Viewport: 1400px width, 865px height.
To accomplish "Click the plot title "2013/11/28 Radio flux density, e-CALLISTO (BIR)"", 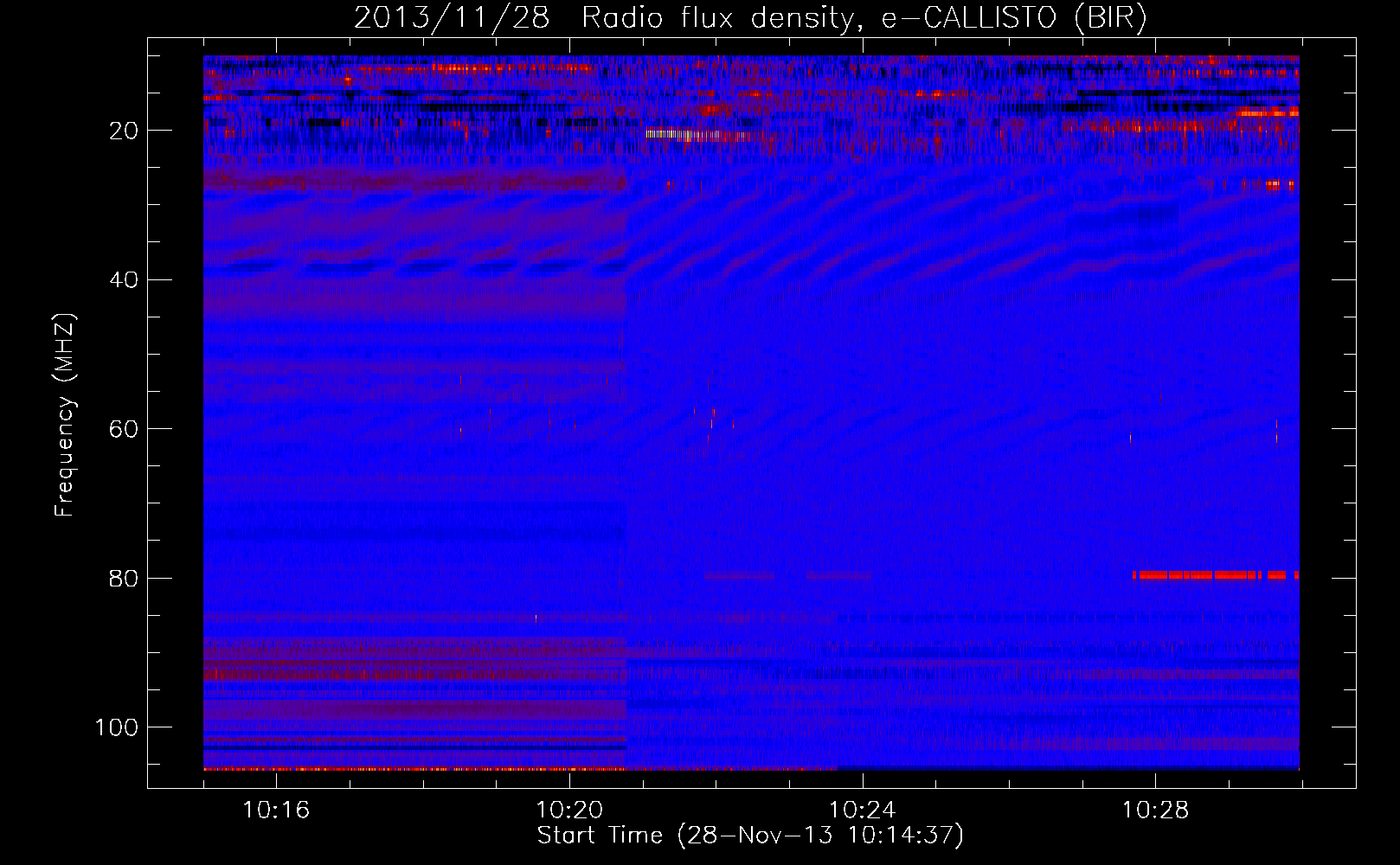I will pos(750,17).
